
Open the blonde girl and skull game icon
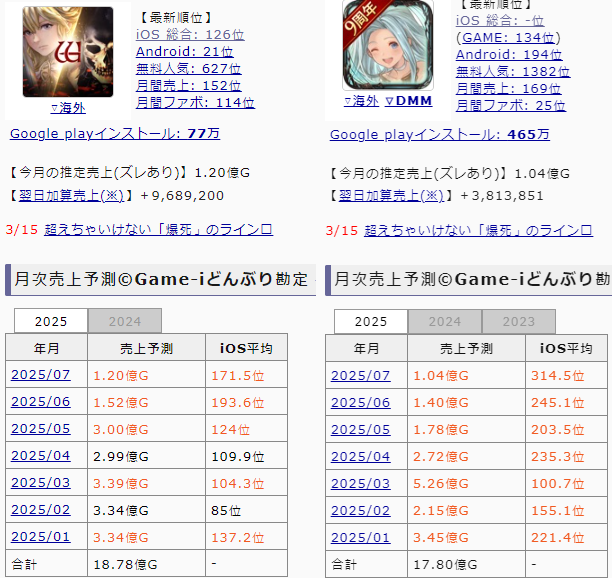[68, 52]
